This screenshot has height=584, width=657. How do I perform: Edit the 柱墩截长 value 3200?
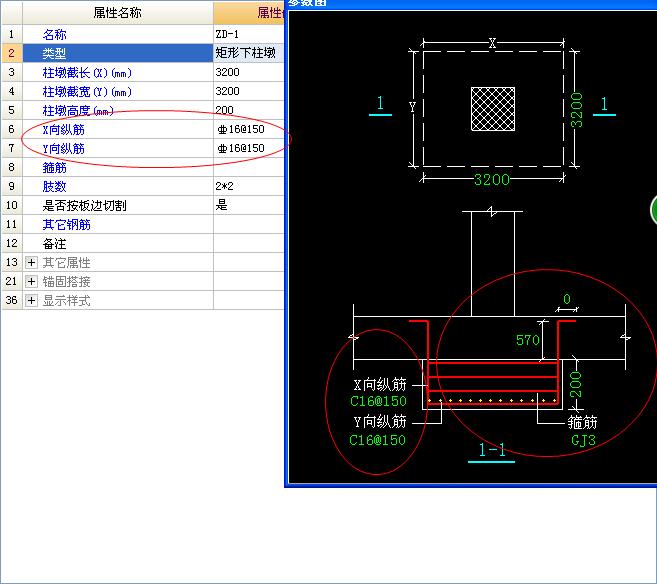(x=248, y=72)
